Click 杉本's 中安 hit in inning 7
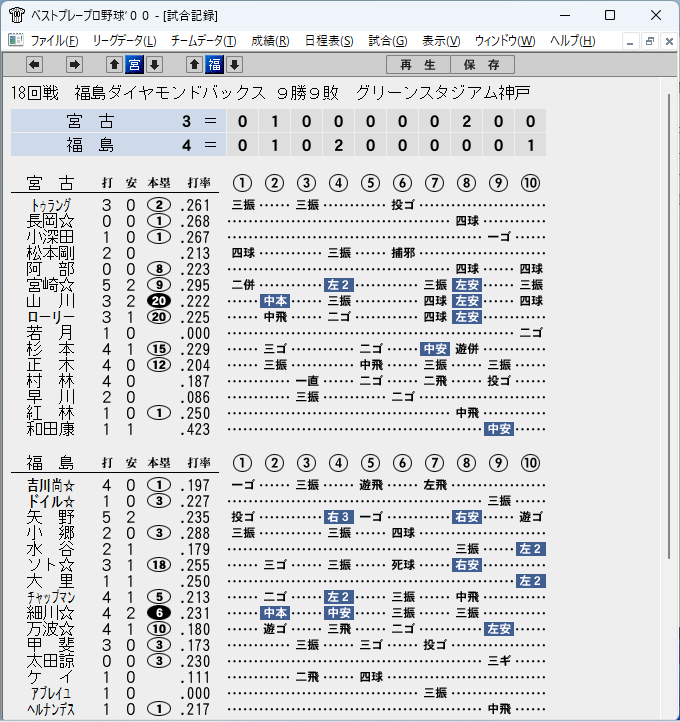The height and width of the screenshot is (722, 680). (435, 349)
